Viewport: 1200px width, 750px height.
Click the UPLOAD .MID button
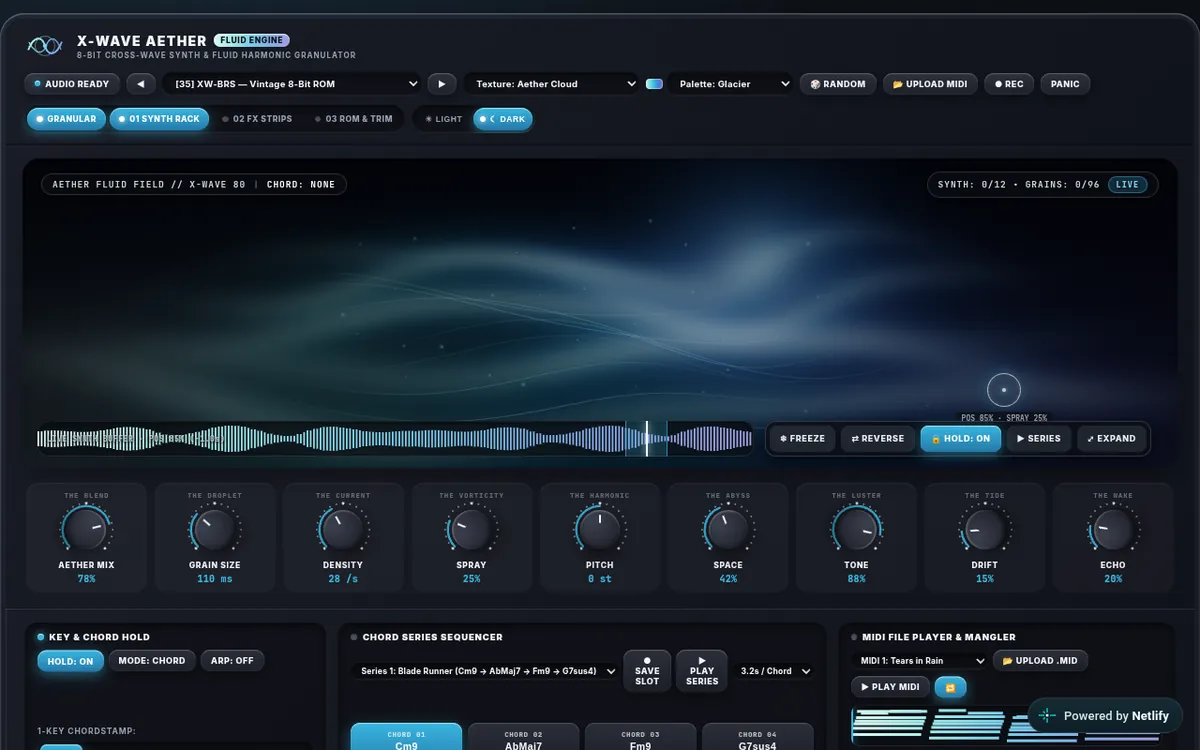coord(1041,661)
